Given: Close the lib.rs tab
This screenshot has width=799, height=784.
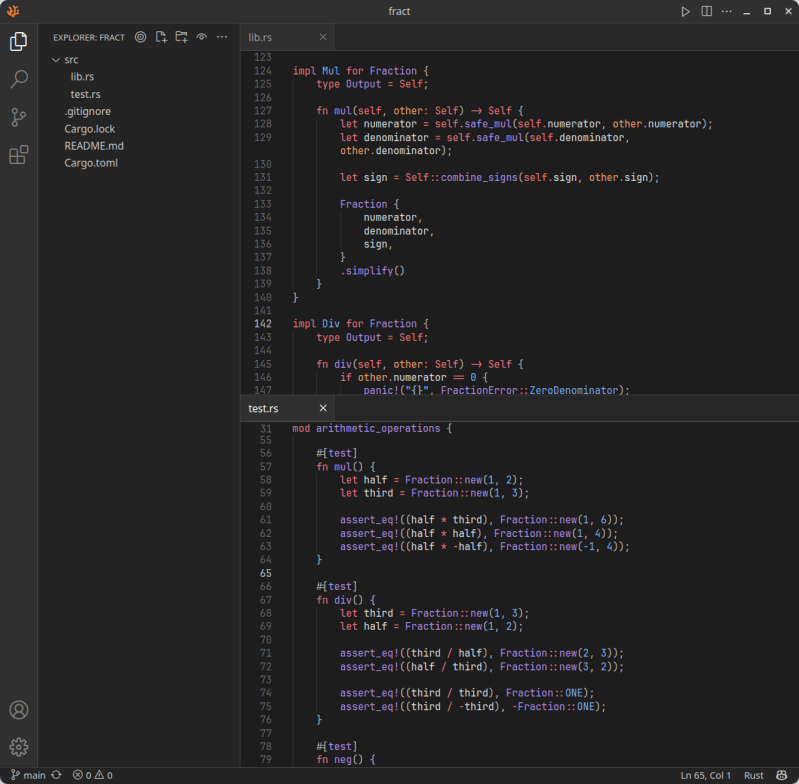Looking at the screenshot, I should tap(323, 37).
